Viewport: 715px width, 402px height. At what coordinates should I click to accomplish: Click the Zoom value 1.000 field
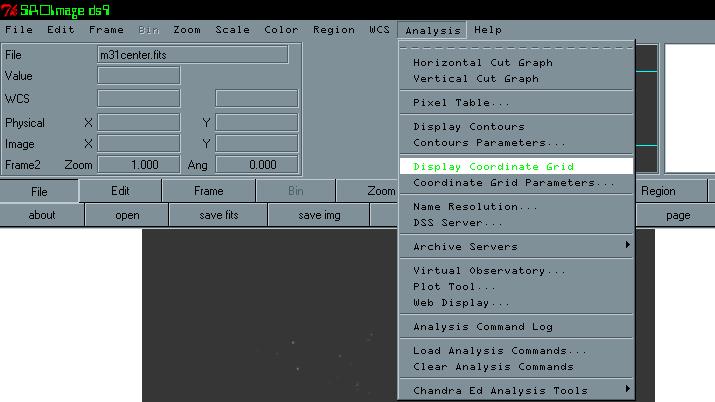coord(139,165)
